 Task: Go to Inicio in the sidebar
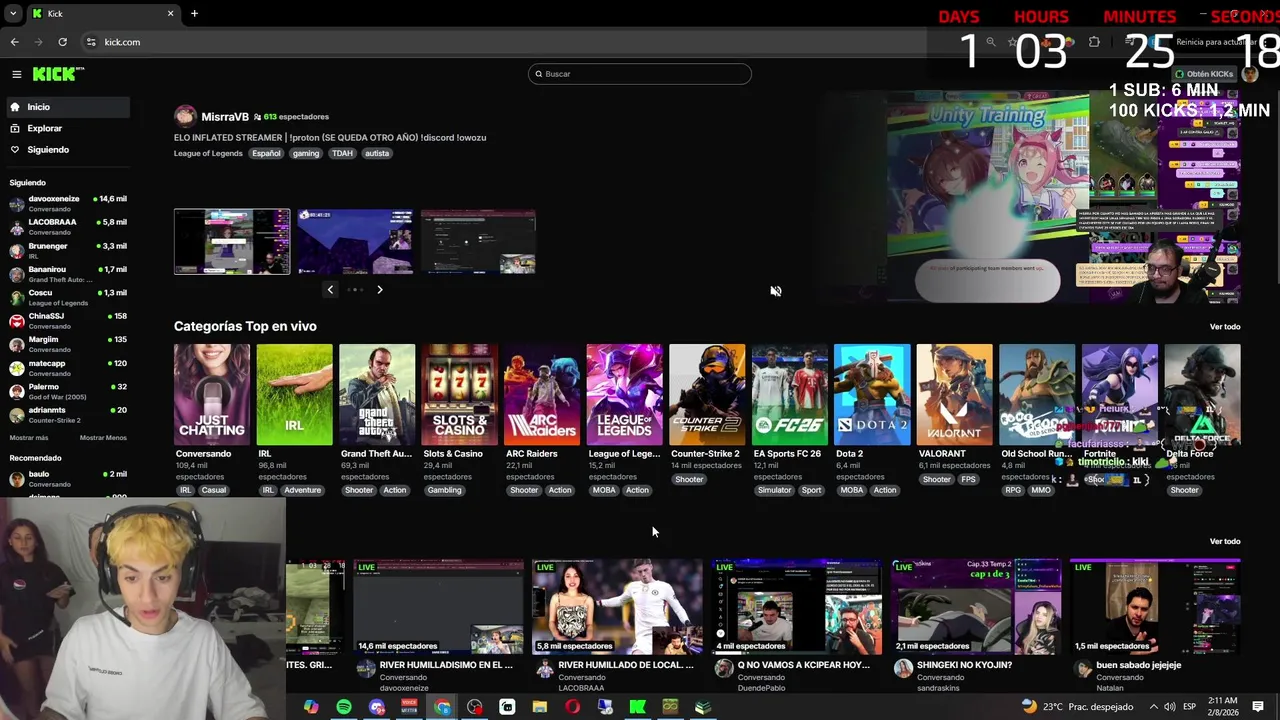point(66,107)
